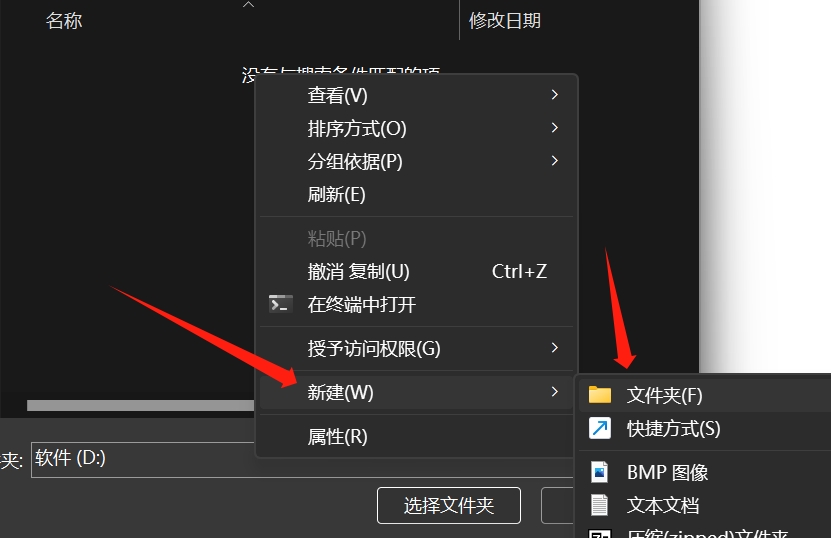Click the text document page icon
Image resolution: width=831 pixels, height=538 pixels.
click(x=599, y=505)
